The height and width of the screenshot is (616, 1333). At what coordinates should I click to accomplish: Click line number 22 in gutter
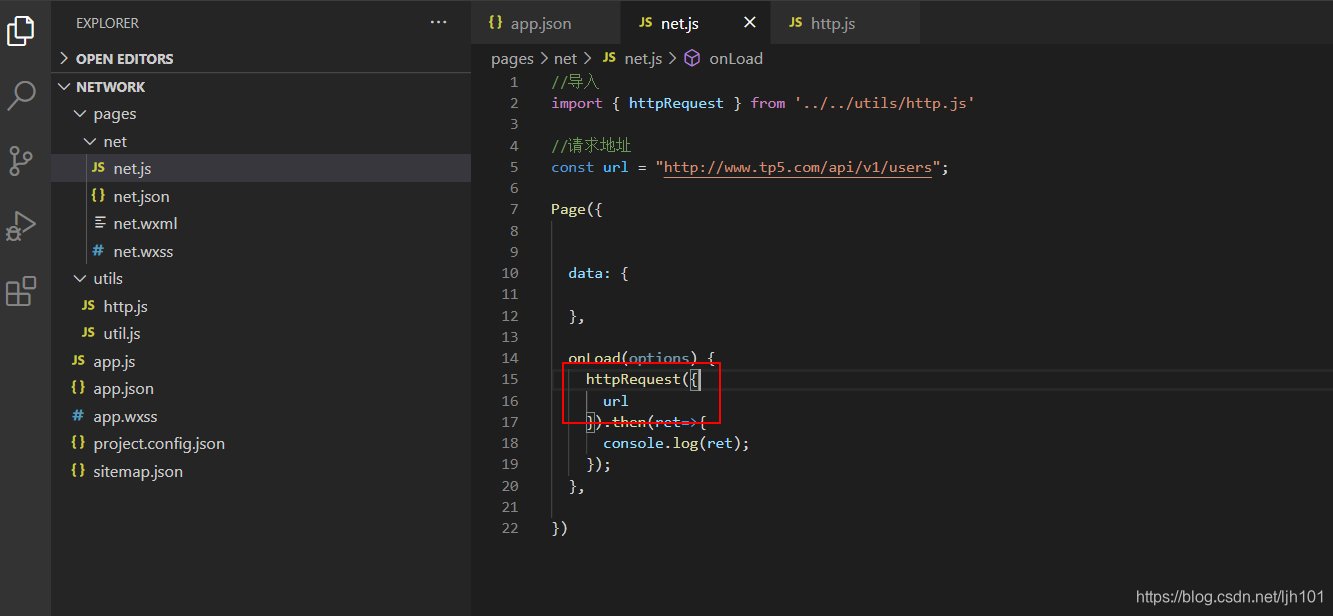[x=510, y=528]
